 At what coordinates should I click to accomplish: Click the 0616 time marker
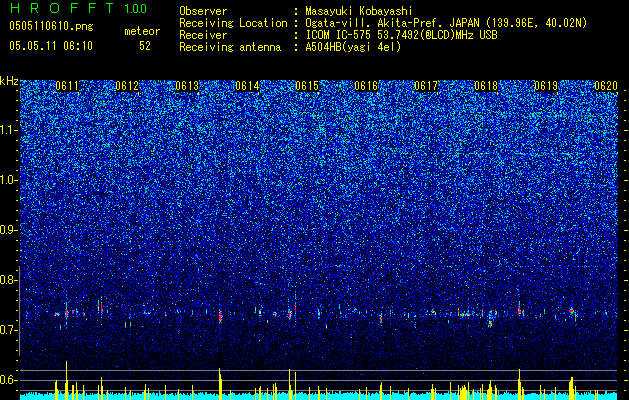point(366,86)
